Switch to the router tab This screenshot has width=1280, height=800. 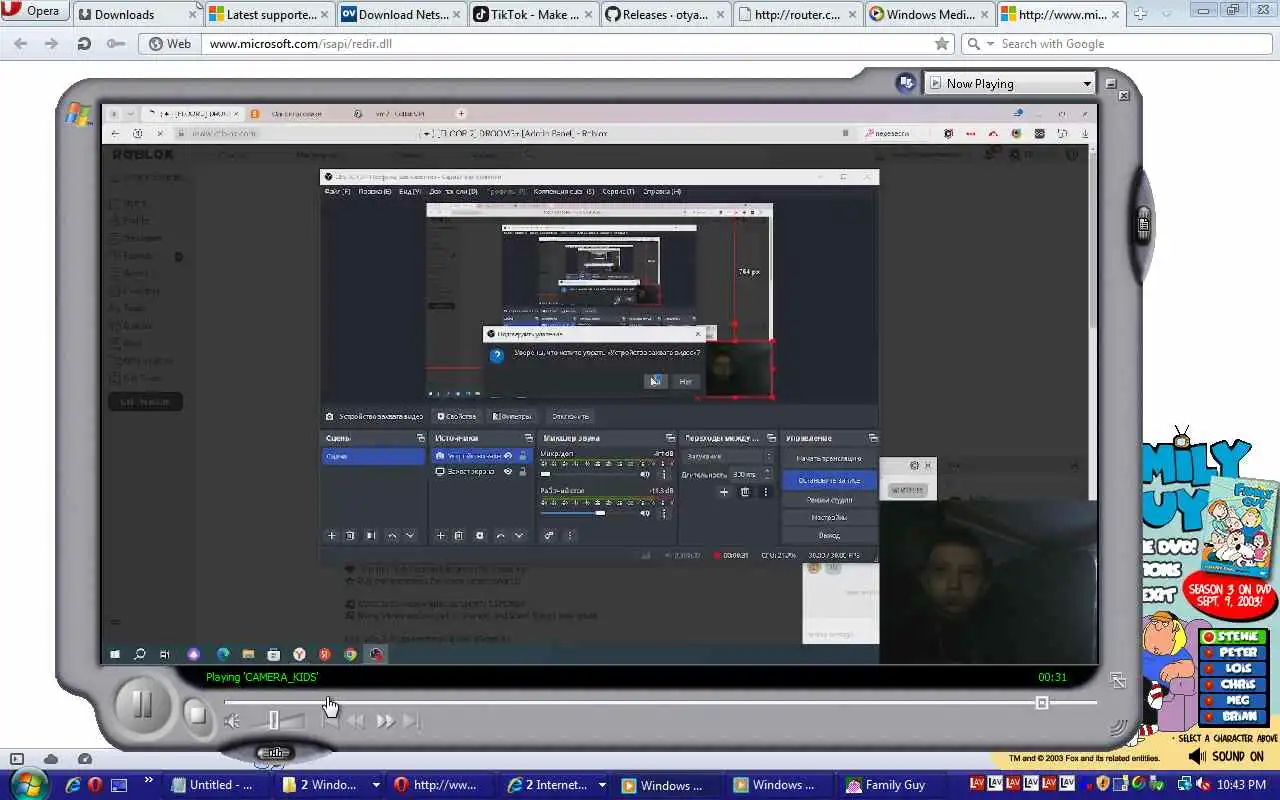(x=797, y=14)
